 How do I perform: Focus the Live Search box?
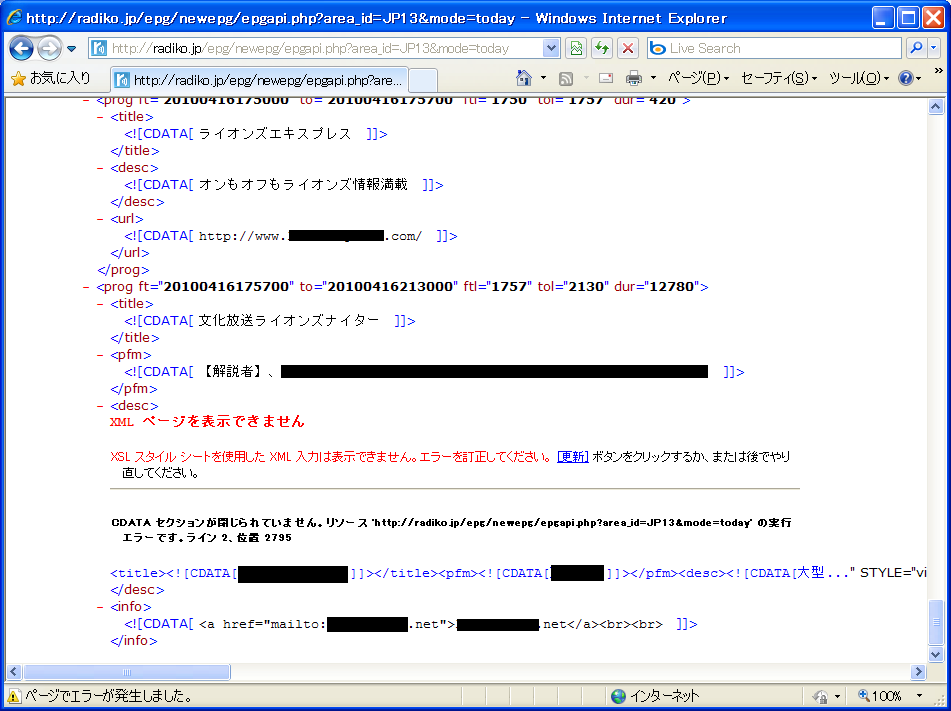[774, 48]
